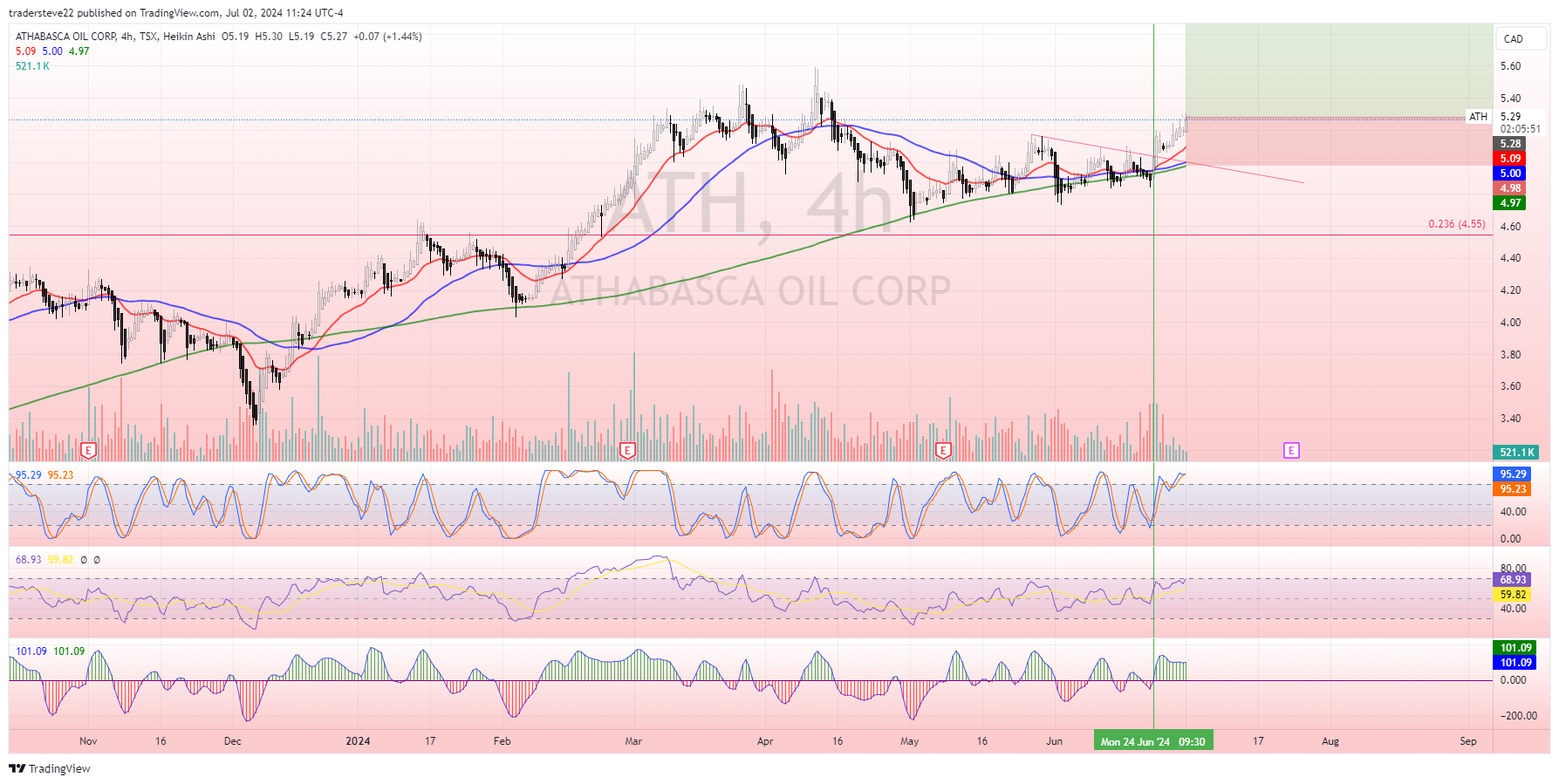
Task: Click the Apr label on time axis
Action: [765, 741]
